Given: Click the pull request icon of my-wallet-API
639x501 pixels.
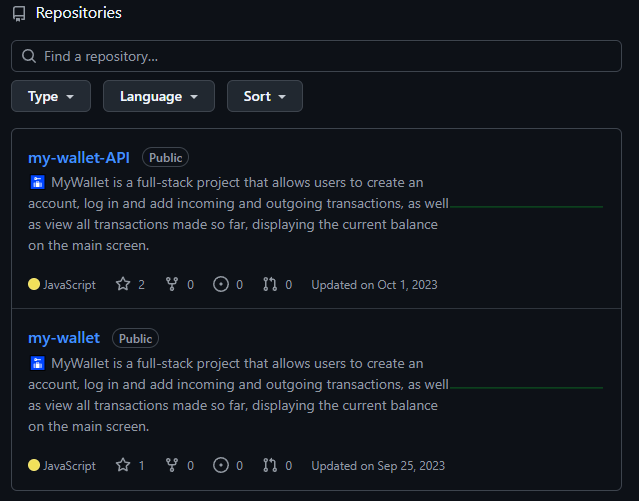Looking at the screenshot, I should (x=270, y=284).
